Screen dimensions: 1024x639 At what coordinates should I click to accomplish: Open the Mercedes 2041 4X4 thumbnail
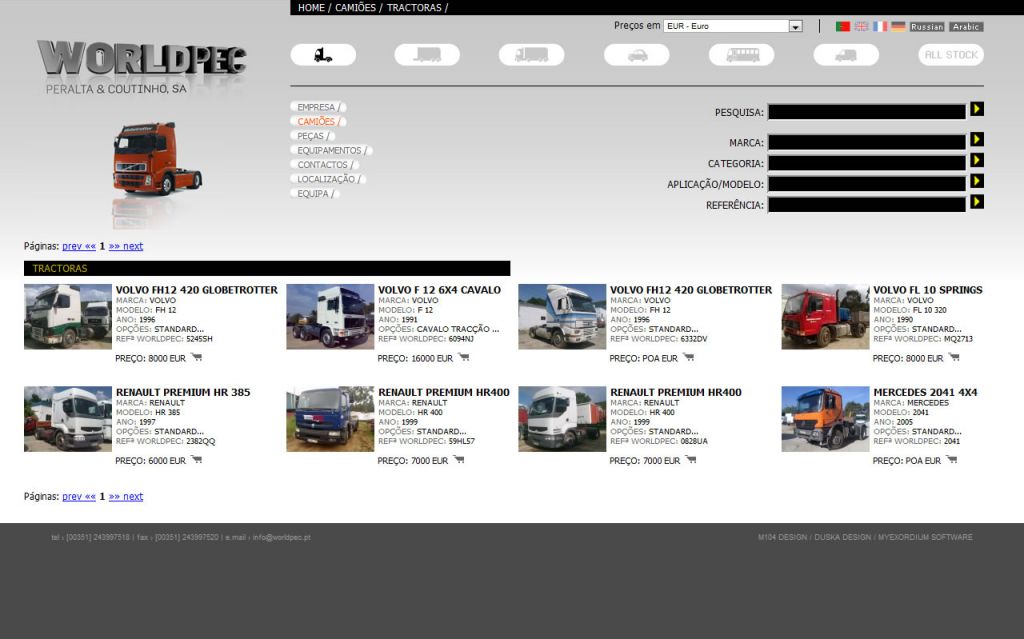[825, 419]
